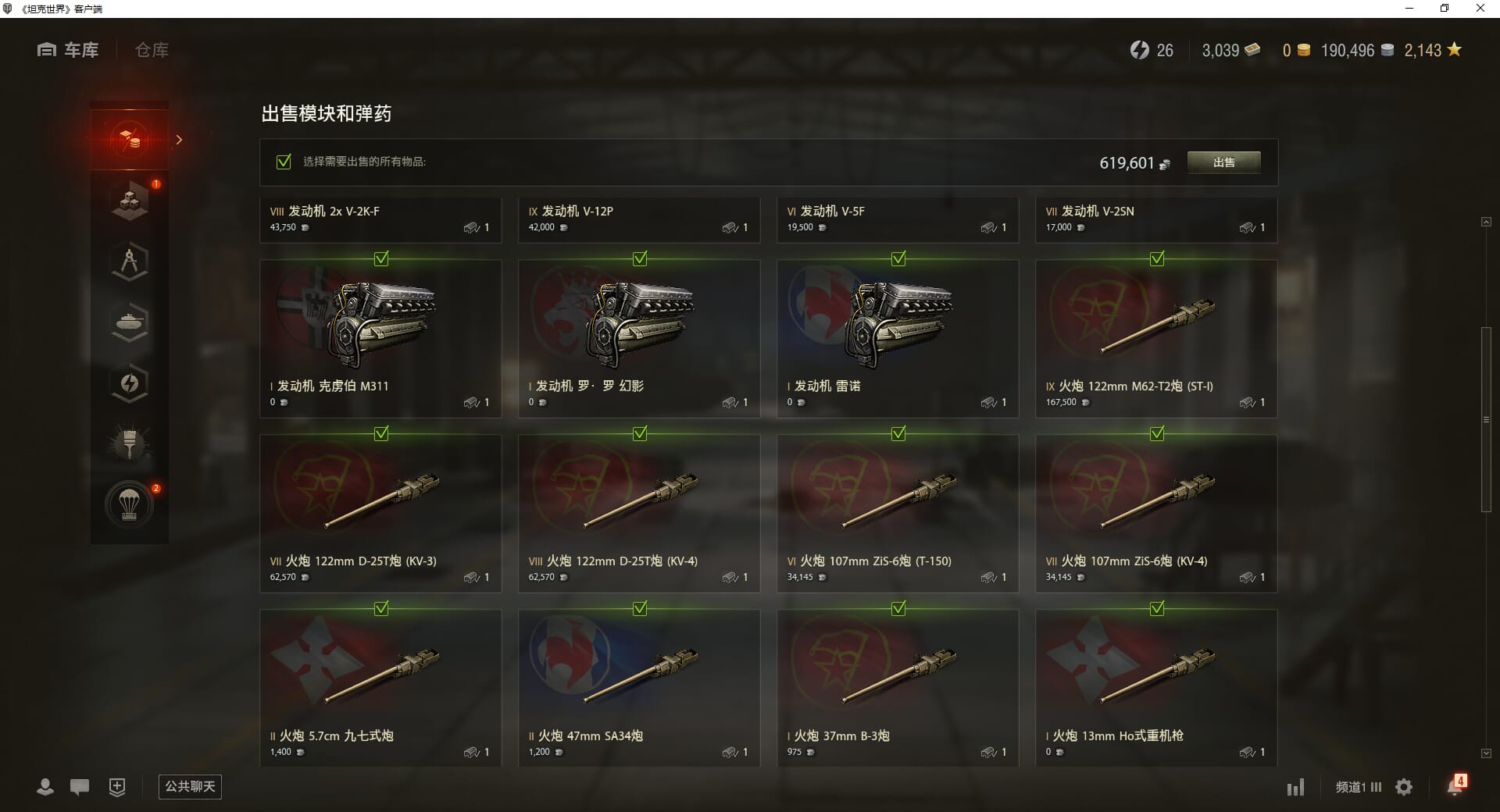1500x812 pixels.
Task: Open the paintbrush customization sidebar icon
Action: (x=130, y=444)
